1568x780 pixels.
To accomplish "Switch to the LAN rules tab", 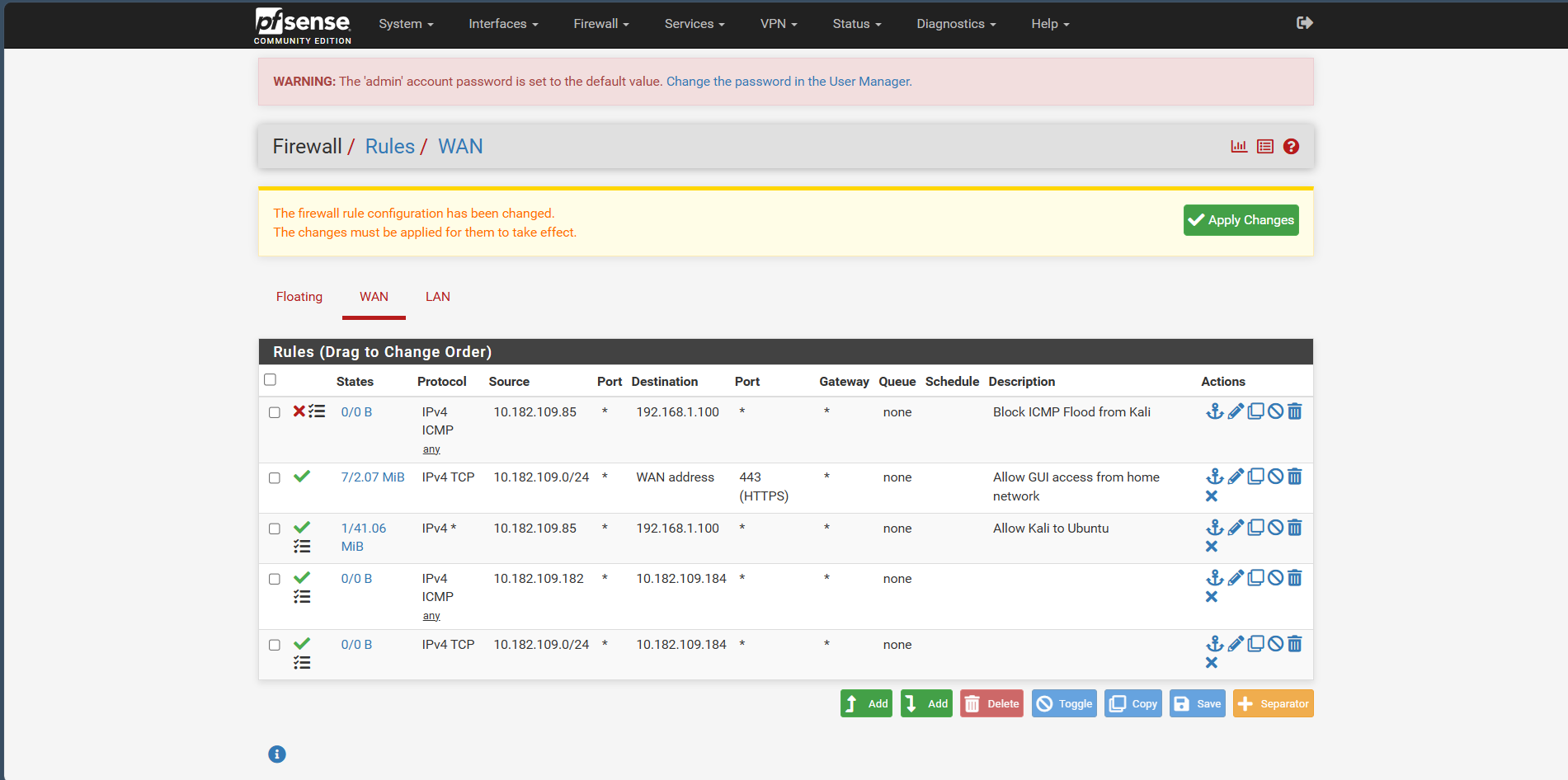I will 438,297.
